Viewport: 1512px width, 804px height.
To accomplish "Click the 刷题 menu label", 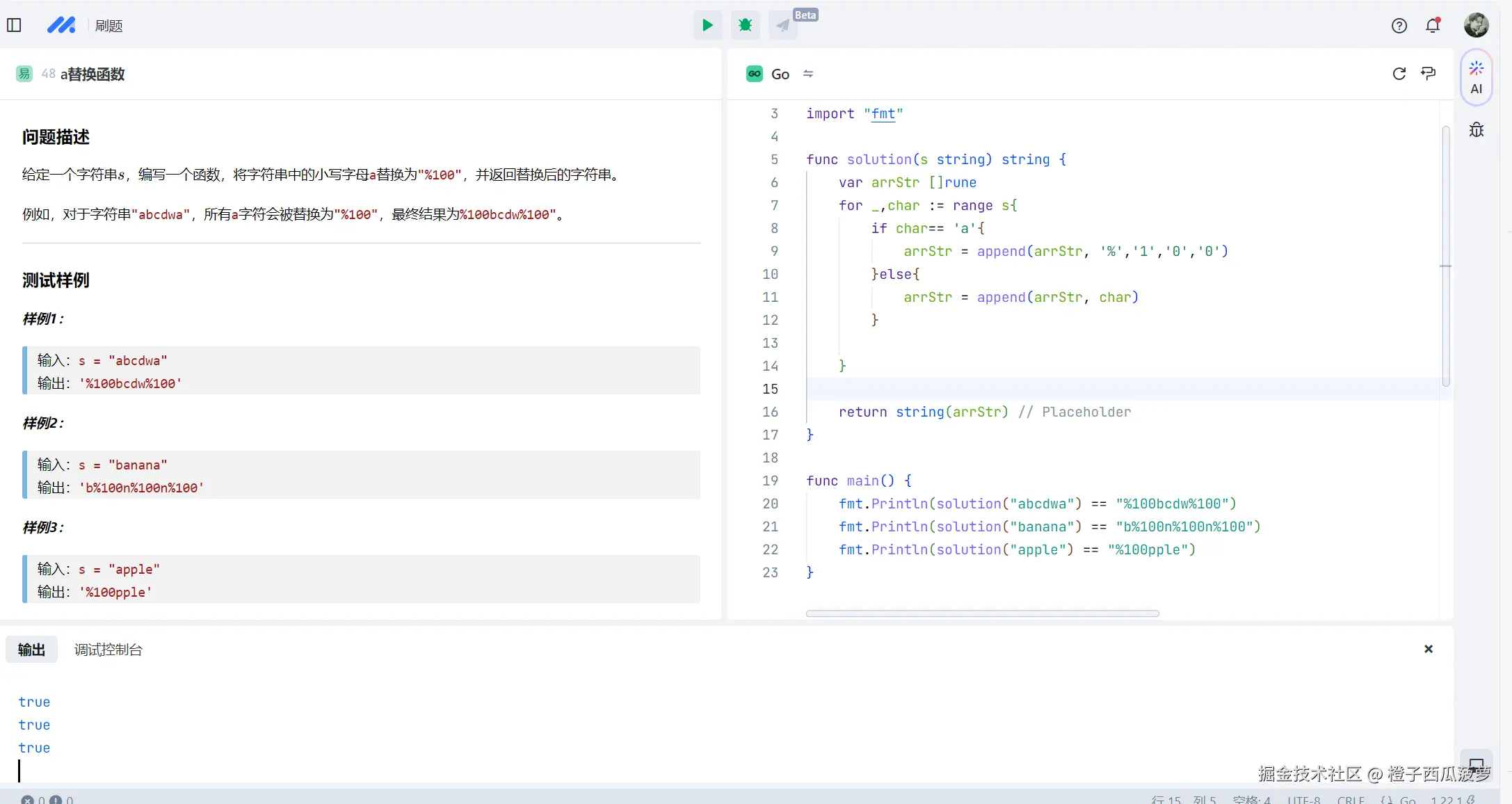I will coord(108,26).
